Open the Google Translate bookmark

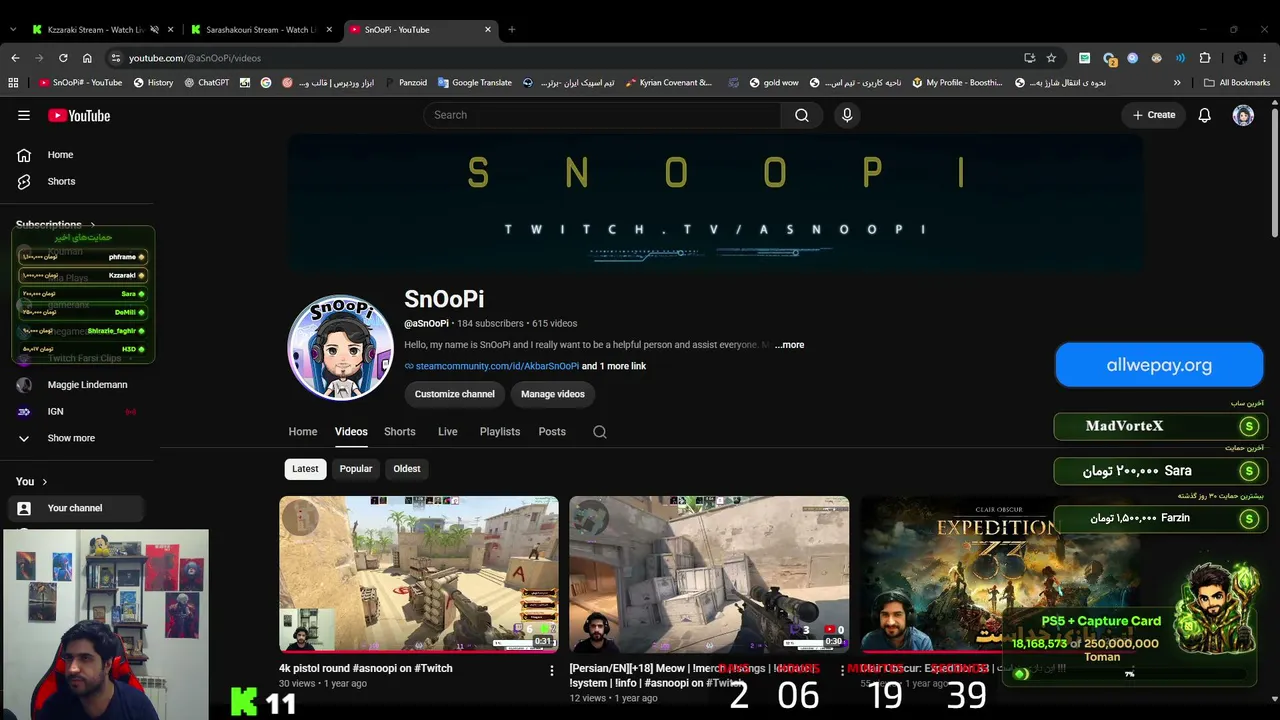[x=475, y=83]
